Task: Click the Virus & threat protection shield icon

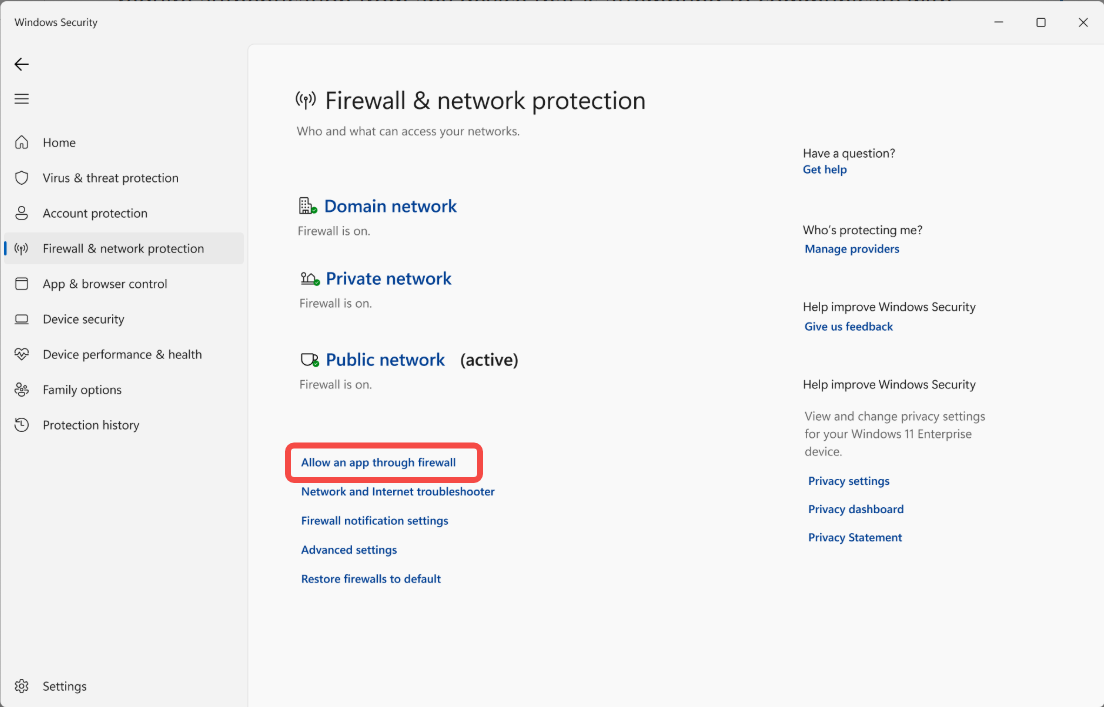Action: click(22, 177)
